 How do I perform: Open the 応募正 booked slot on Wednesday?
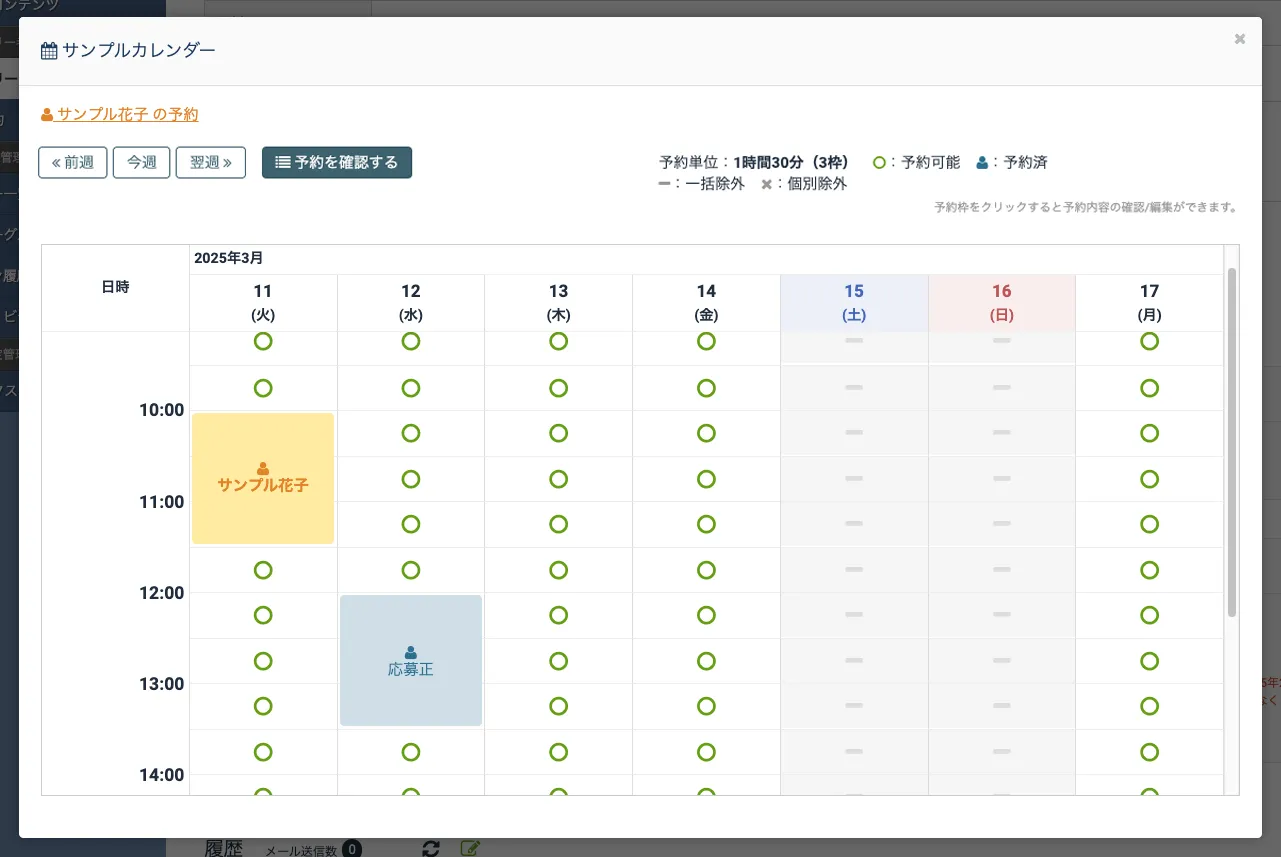[410, 660]
